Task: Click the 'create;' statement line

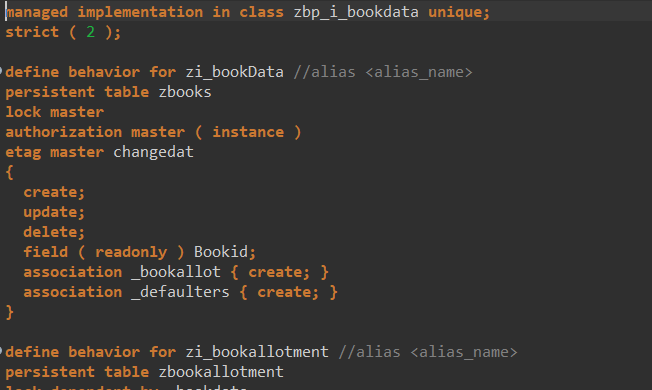Action: click(54, 192)
